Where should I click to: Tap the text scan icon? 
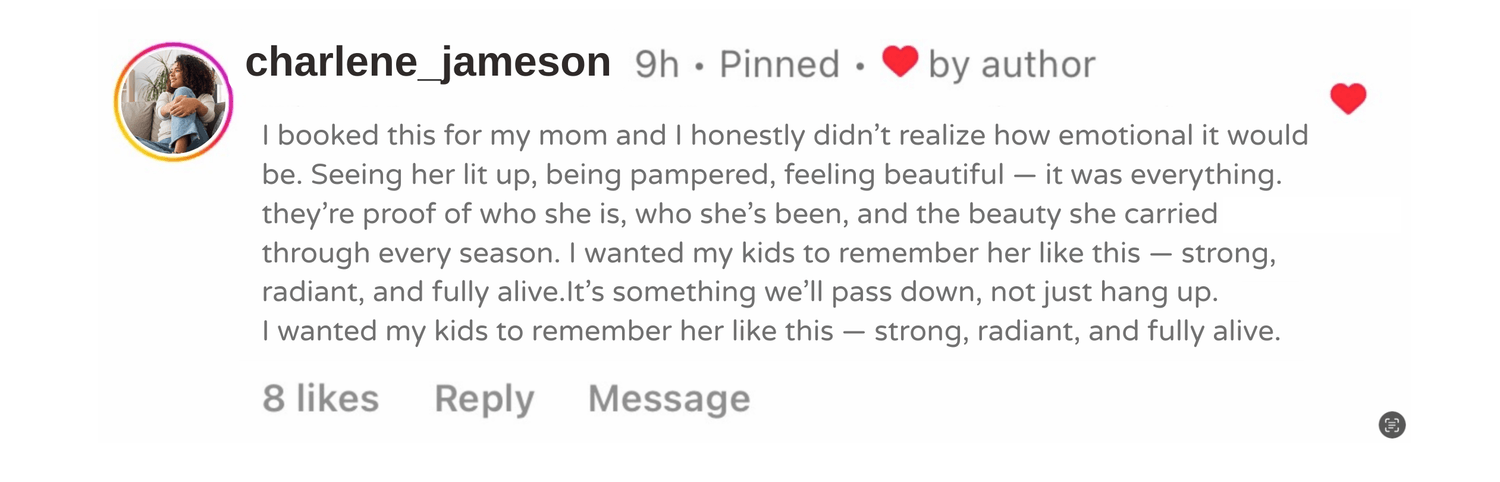(x=1392, y=425)
